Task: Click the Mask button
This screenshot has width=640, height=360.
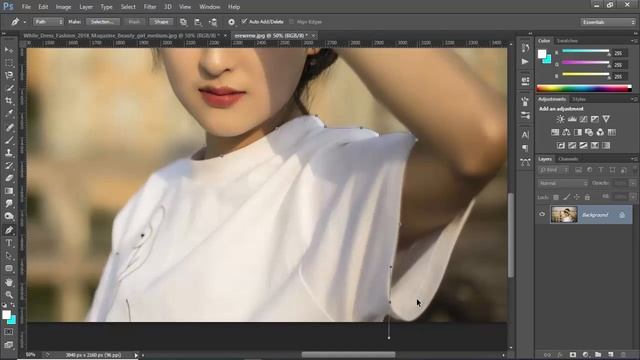Action: [134, 22]
